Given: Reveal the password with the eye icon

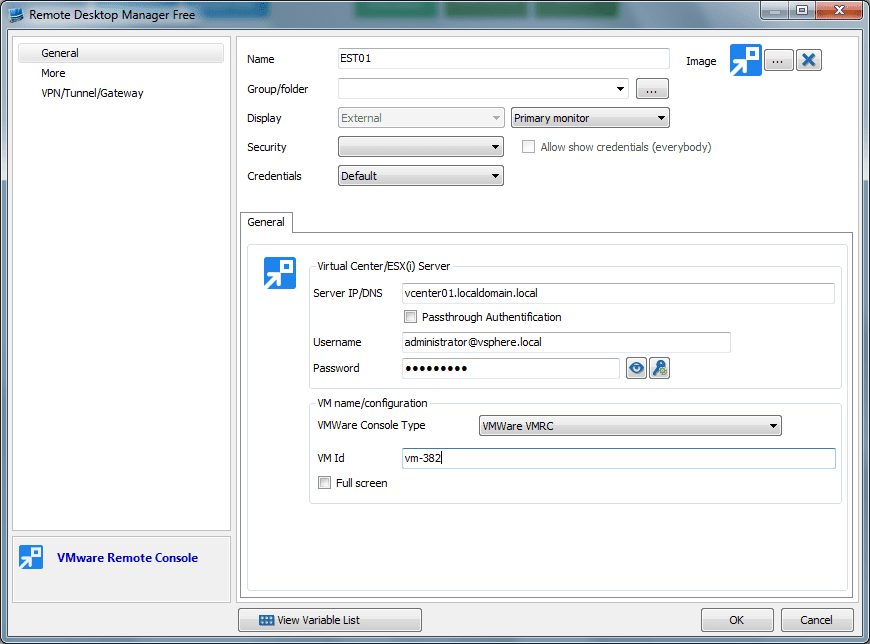Looking at the screenshot, I should (x=636, y=368).
